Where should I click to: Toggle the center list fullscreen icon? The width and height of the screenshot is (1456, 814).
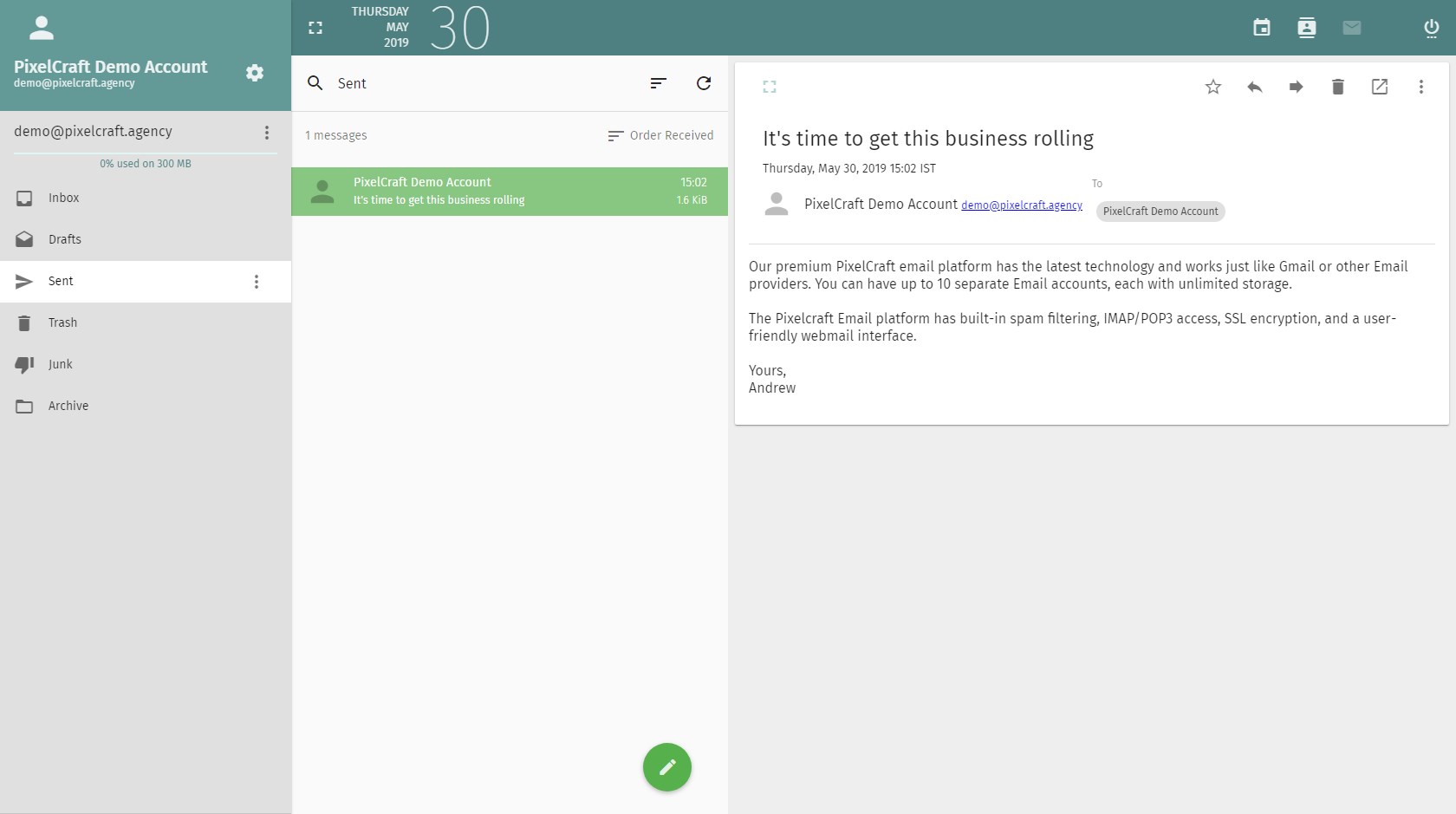[315, 28]
